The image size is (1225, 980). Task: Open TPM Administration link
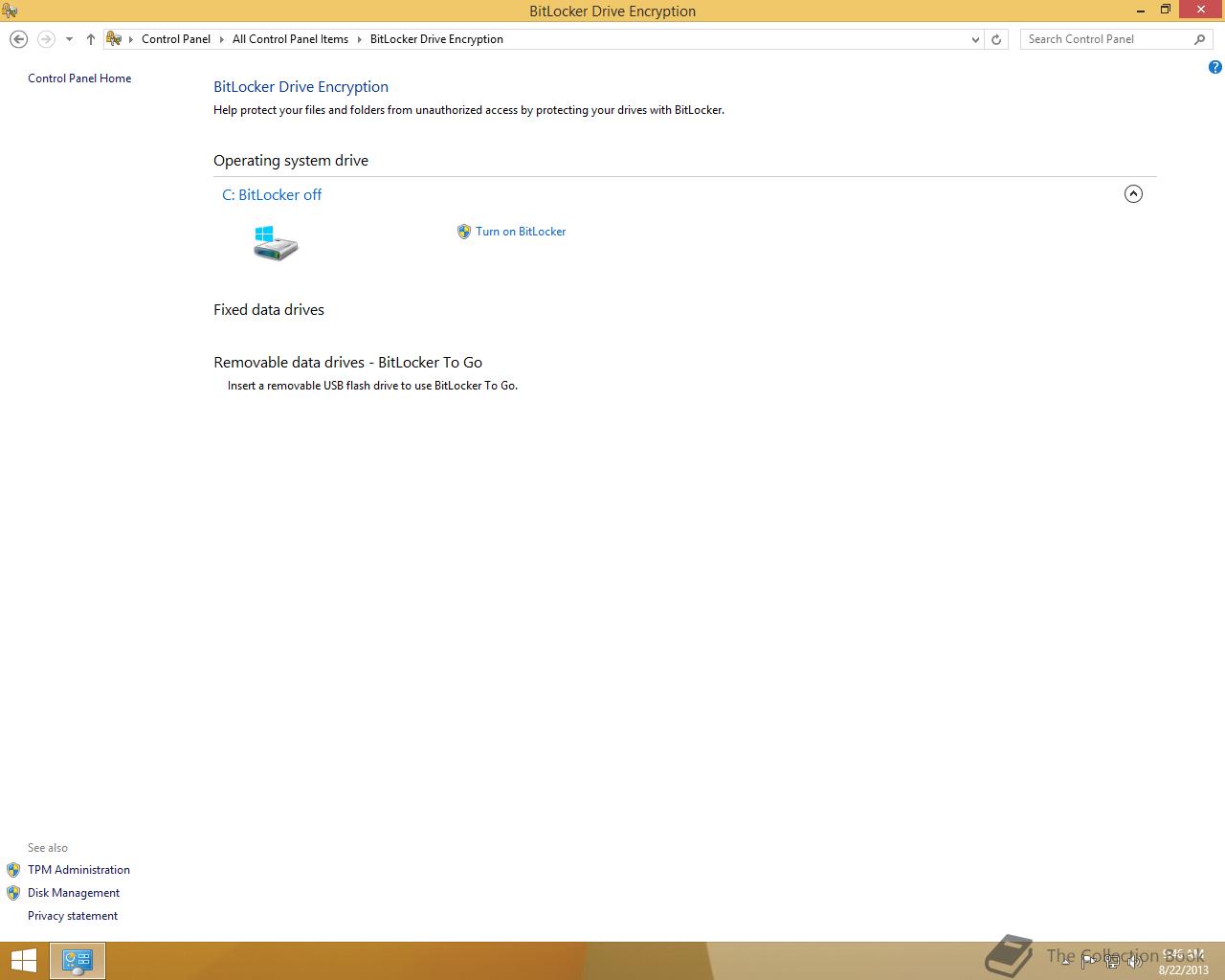[78, 870]
